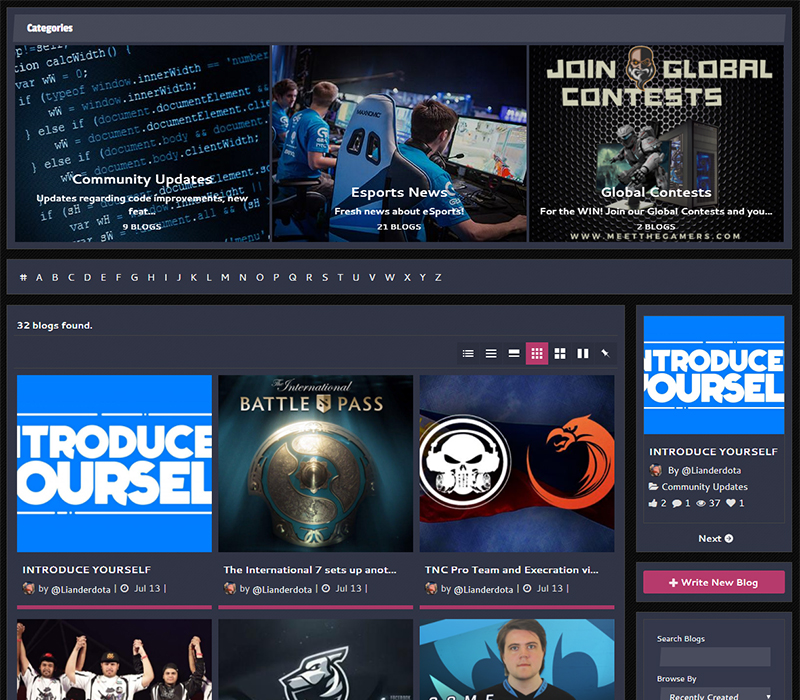800x700 pixels.
Task: Go to Next featured blog
Action: coord(715,538)
